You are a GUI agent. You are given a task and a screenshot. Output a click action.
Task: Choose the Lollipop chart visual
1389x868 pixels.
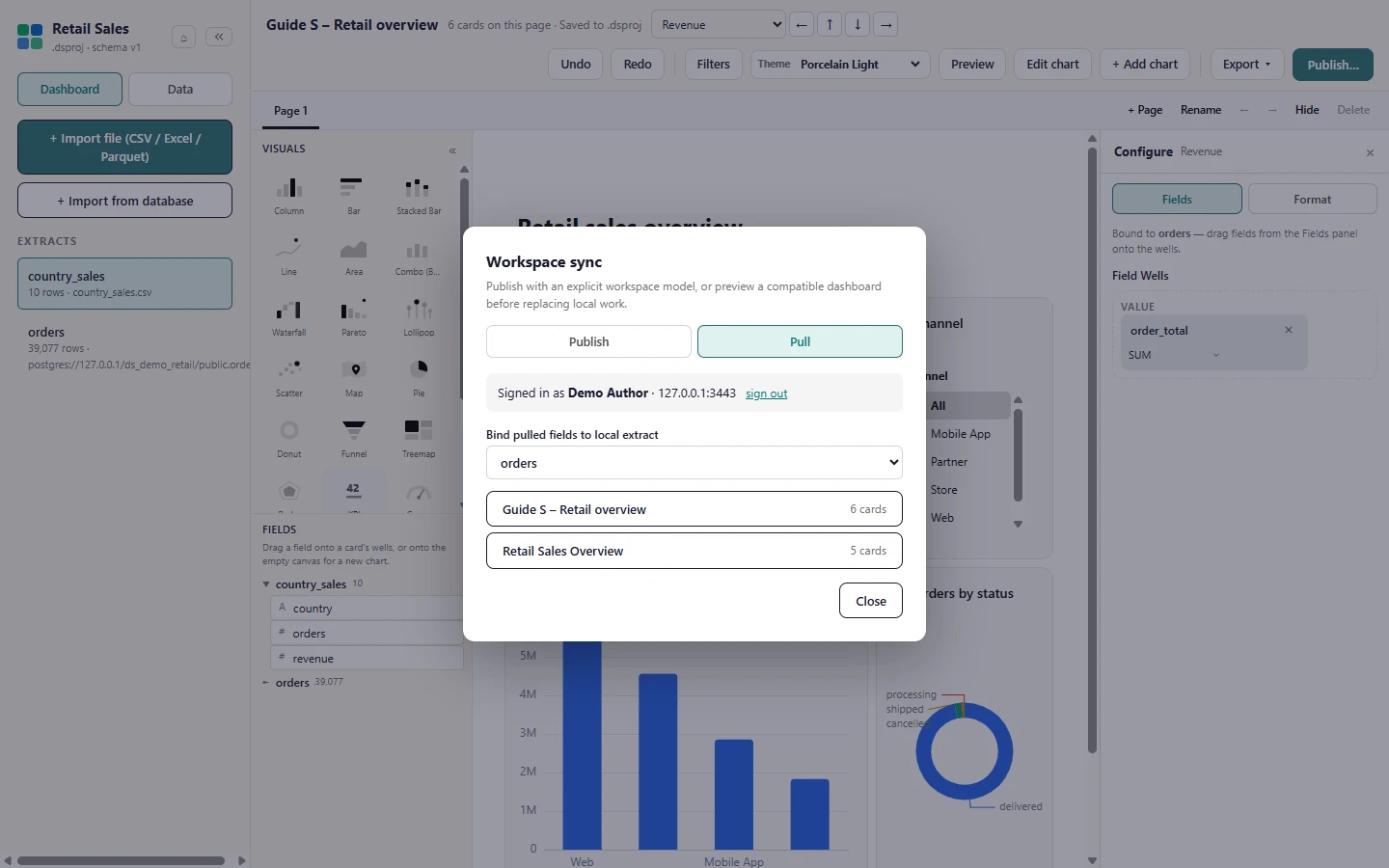(x=419, y=316)
